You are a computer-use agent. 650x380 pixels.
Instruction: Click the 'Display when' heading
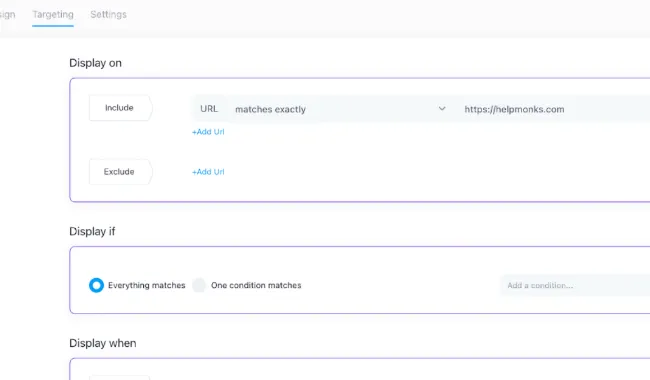tap(103, 343)
